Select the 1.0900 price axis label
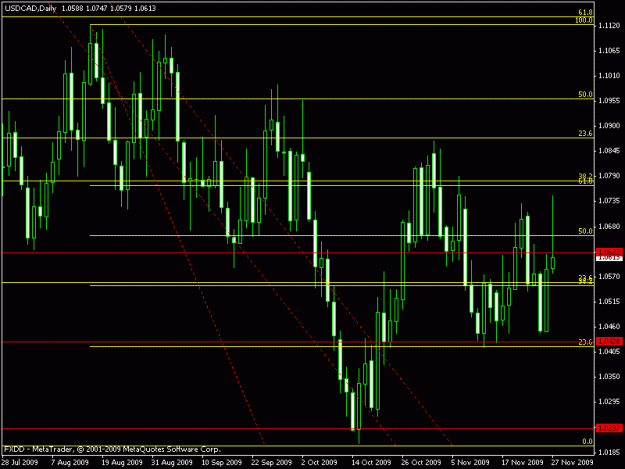Viewport: 625px width, 469px height. point(609,126)
